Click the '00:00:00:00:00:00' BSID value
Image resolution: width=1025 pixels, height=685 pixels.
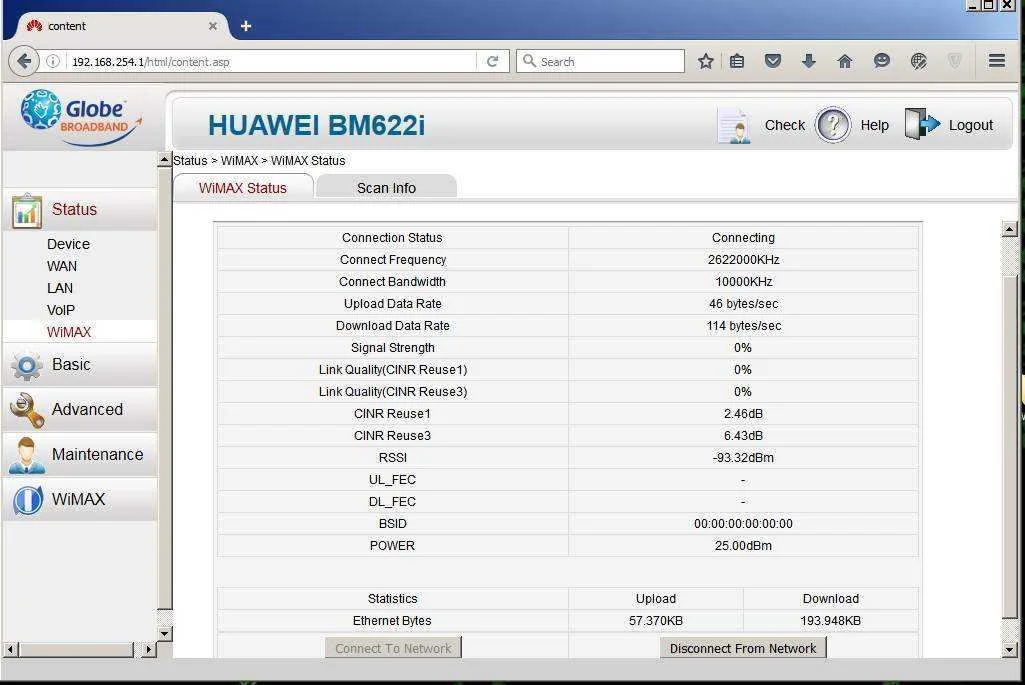click(743, 524)
